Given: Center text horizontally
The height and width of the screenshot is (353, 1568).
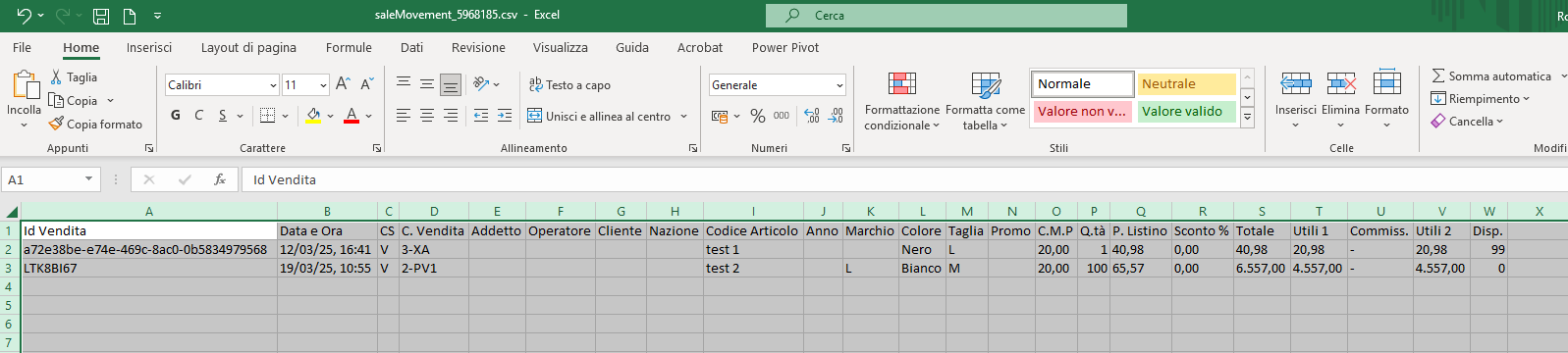Looking at the screenshot, I should 427,116.
